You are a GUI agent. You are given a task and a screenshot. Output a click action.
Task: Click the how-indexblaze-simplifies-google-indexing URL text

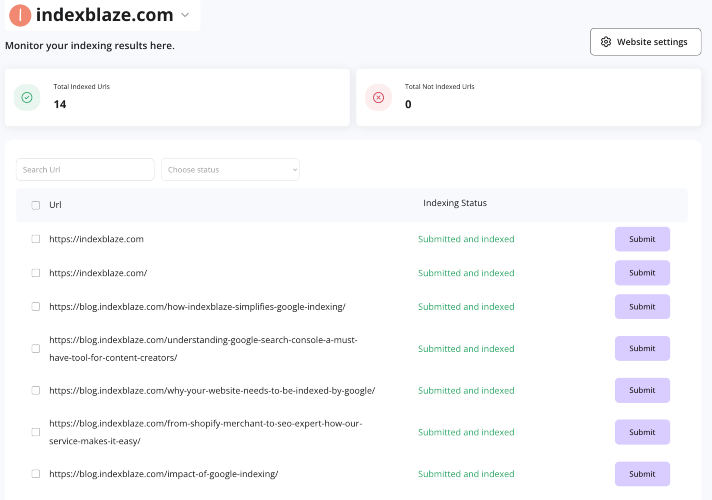pos(198,307)
